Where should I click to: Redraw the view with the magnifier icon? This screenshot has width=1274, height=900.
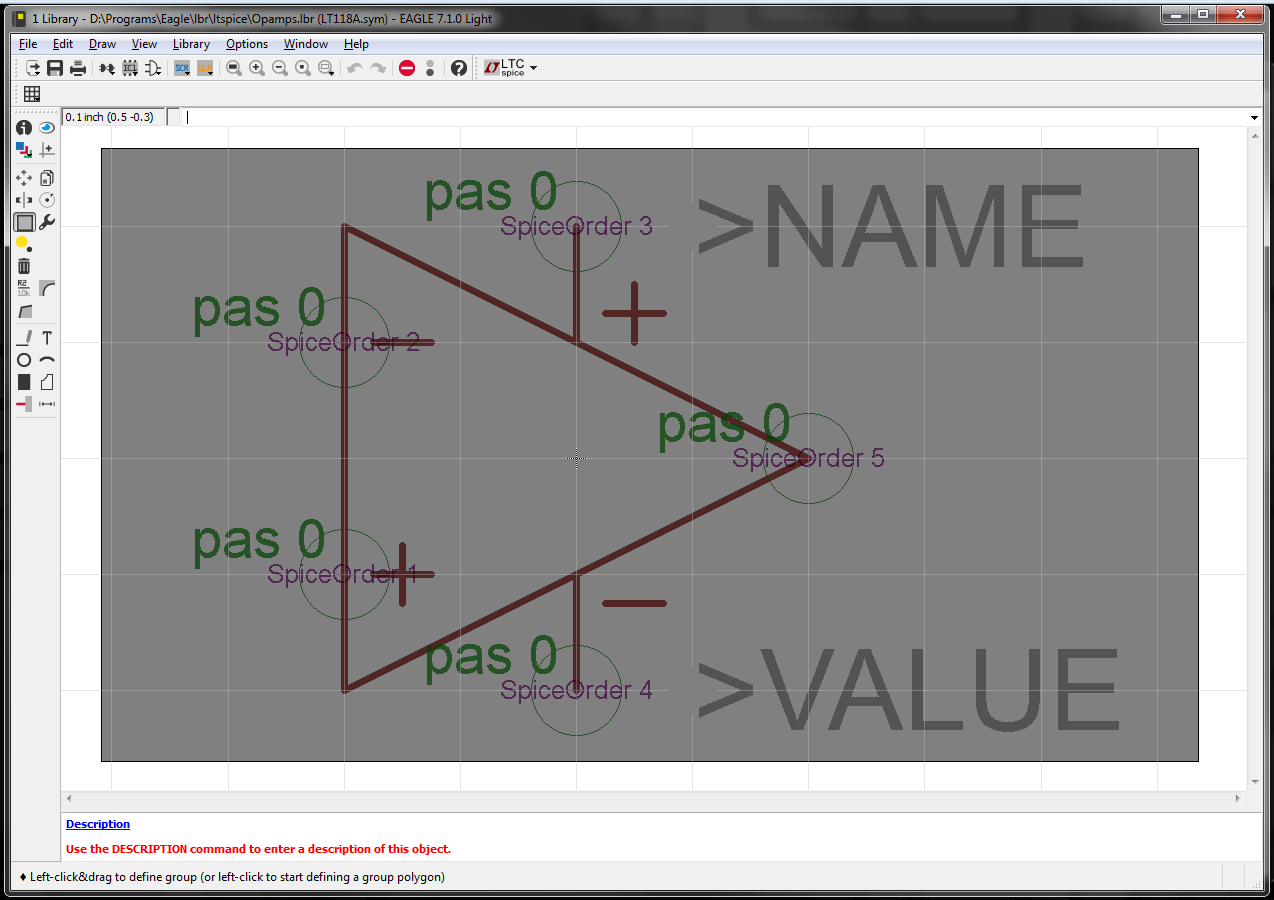tap(303, 68)
